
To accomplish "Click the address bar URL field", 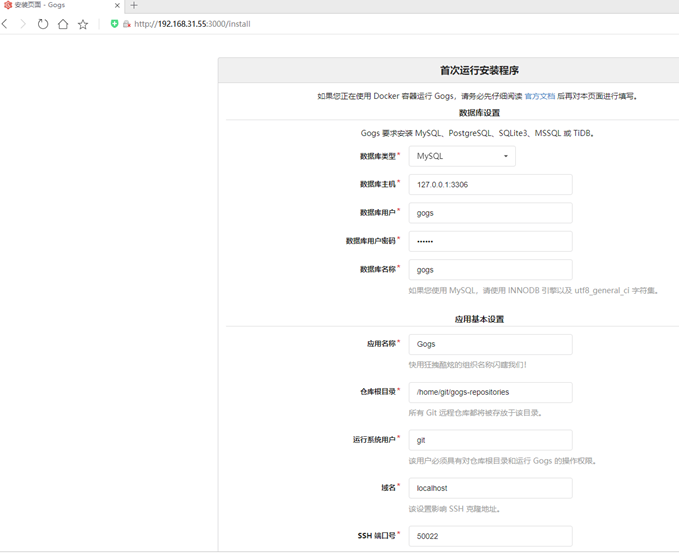I will tap(192, 24).
